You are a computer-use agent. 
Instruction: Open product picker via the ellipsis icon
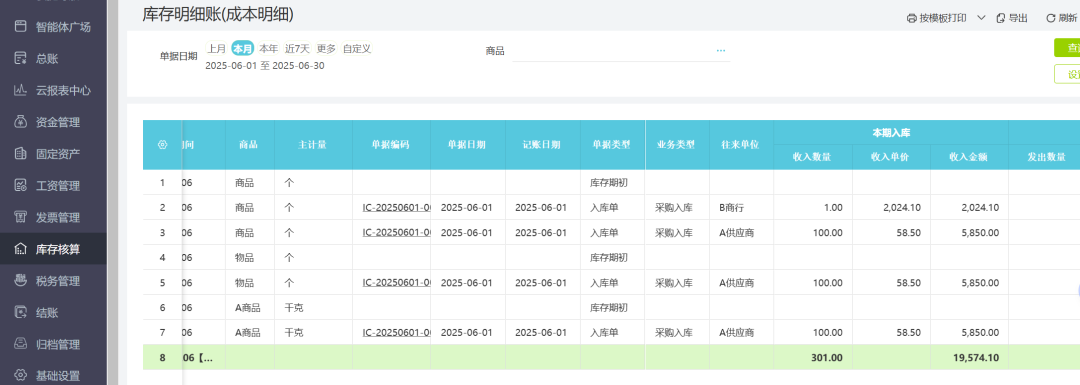click(721, 51)
